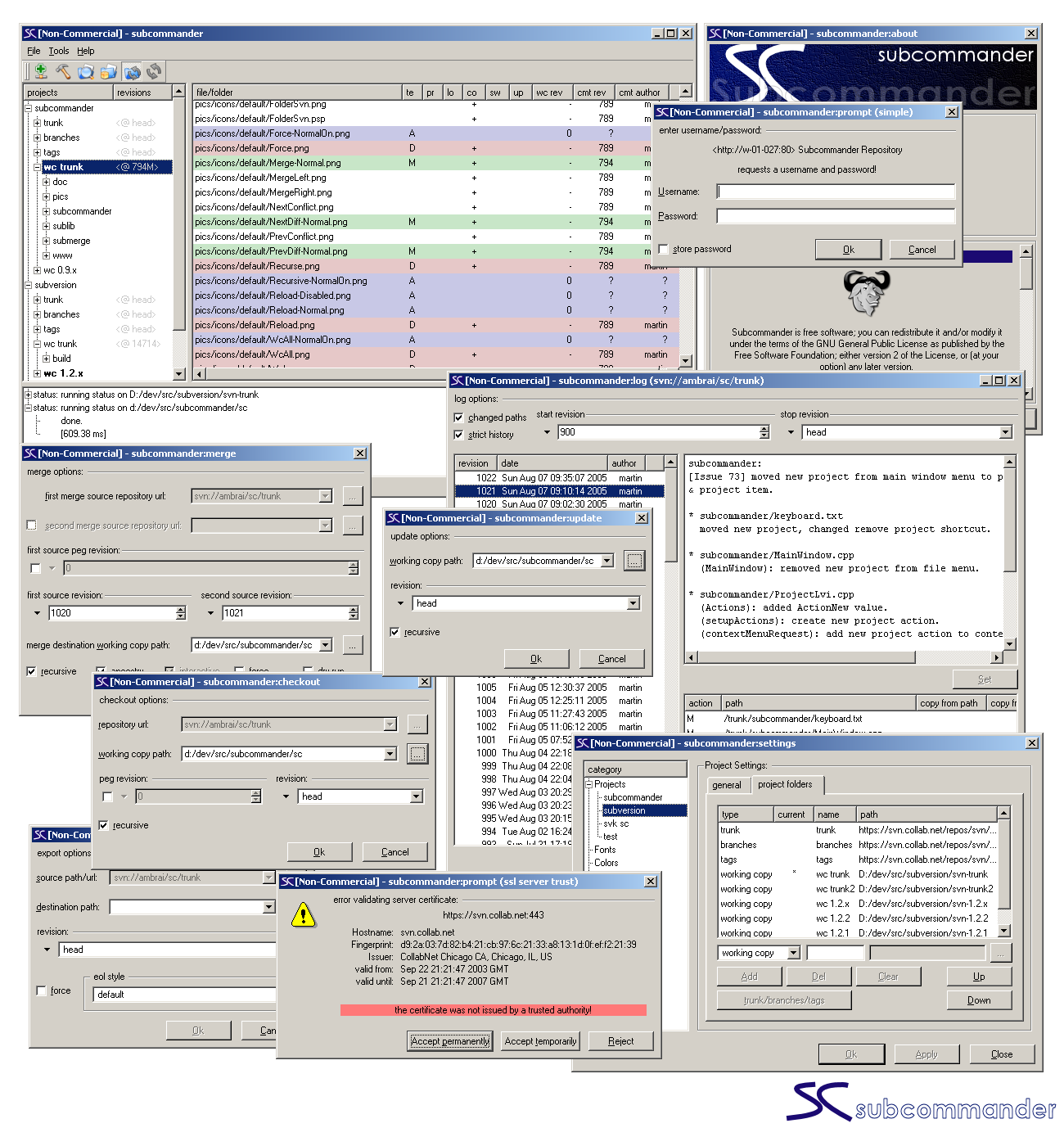Select the pics/icons/default/Recurse.png row
1064x1146 pixels.
[436, 266]
